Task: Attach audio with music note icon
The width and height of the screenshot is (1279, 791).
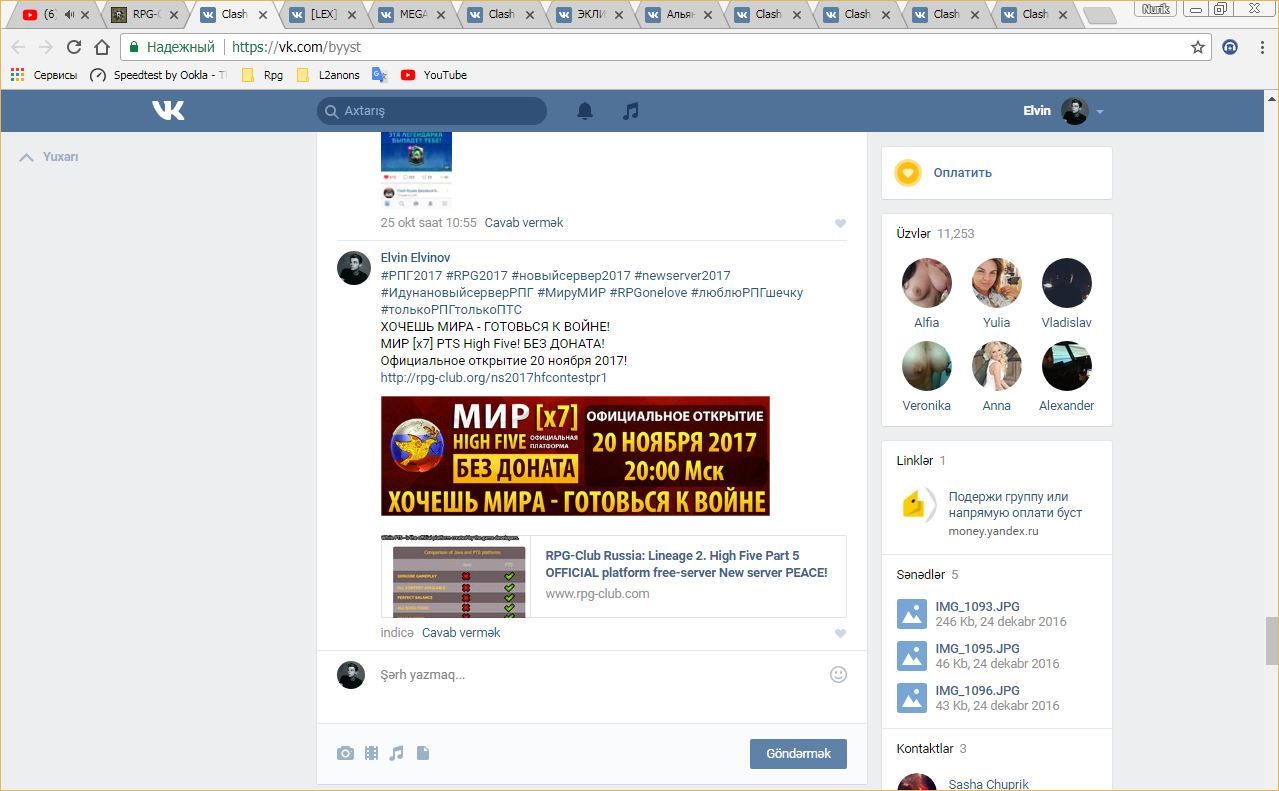Action: 396,753
